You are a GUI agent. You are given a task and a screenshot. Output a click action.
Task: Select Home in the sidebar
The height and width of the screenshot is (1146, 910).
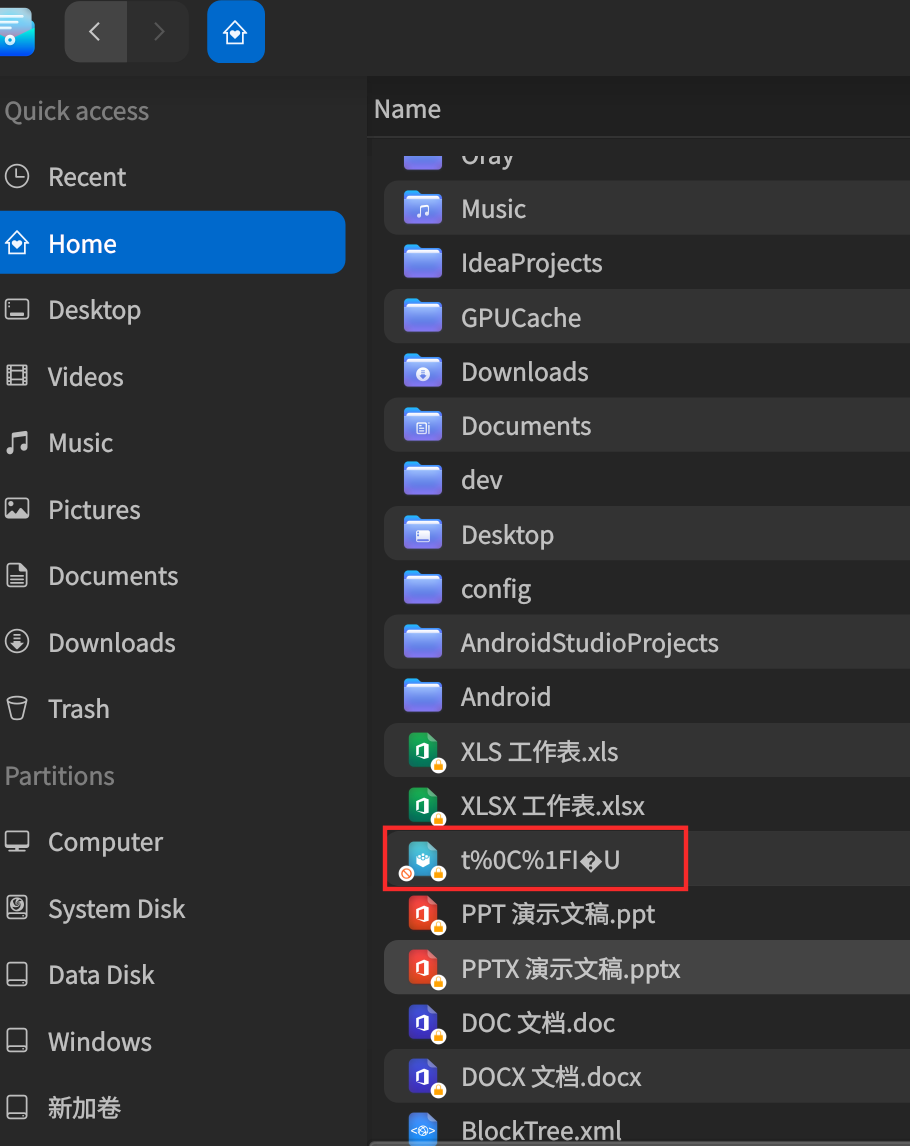point(172,243)
